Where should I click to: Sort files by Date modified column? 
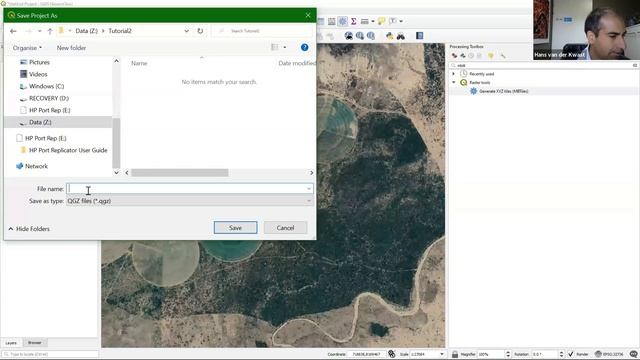[x=297, y=63]
